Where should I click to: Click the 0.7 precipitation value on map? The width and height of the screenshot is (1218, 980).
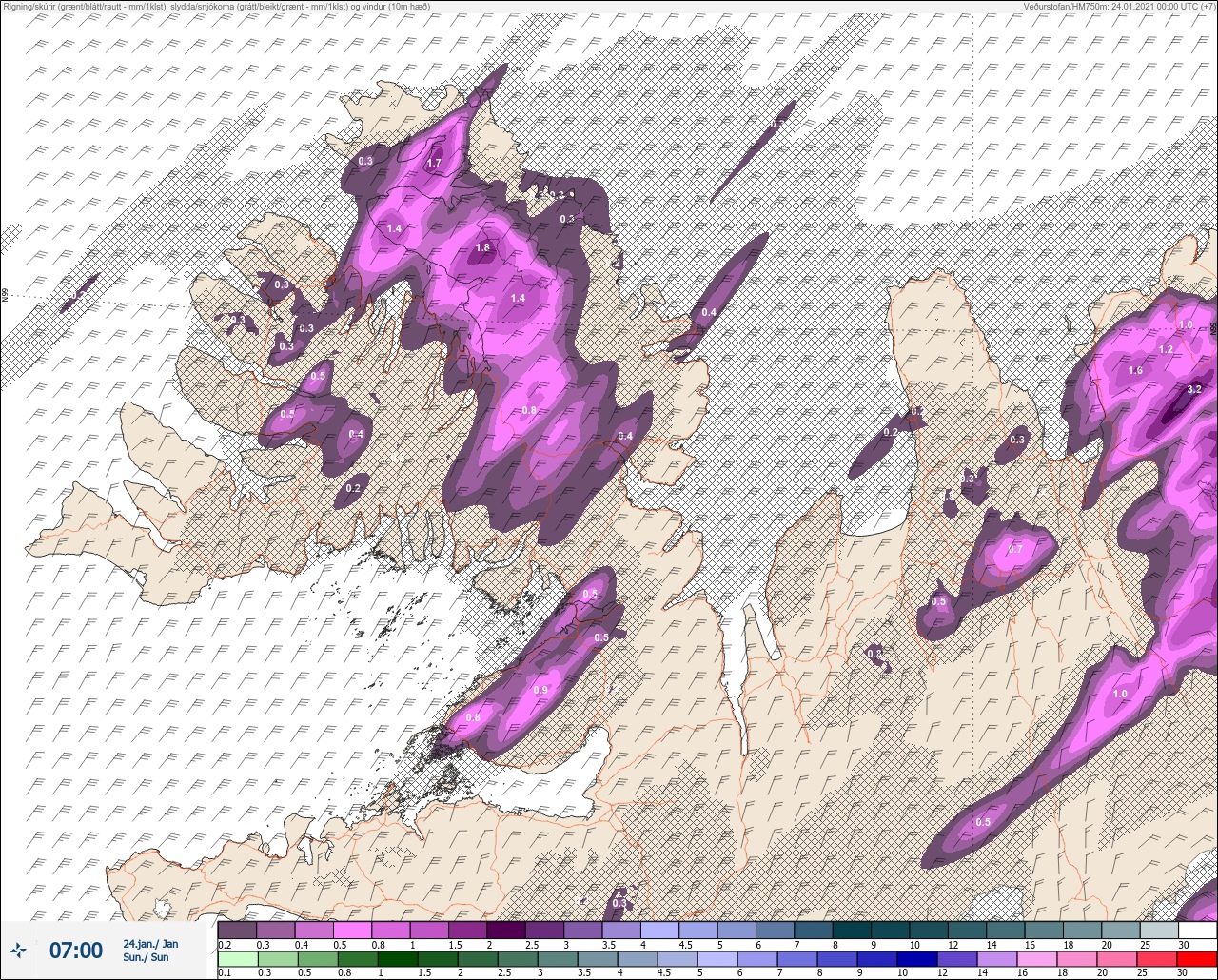point(1014,549)
